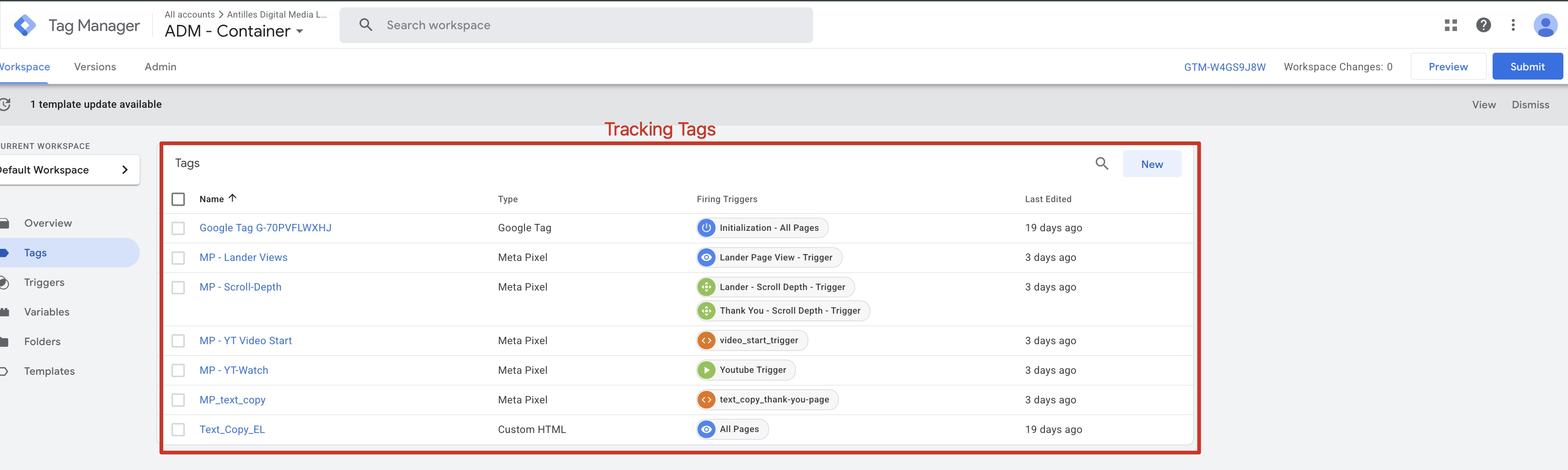This screenshot has width=1568, height=470.
Task: Click the video_start_trigger code icon
Action: 706,340
